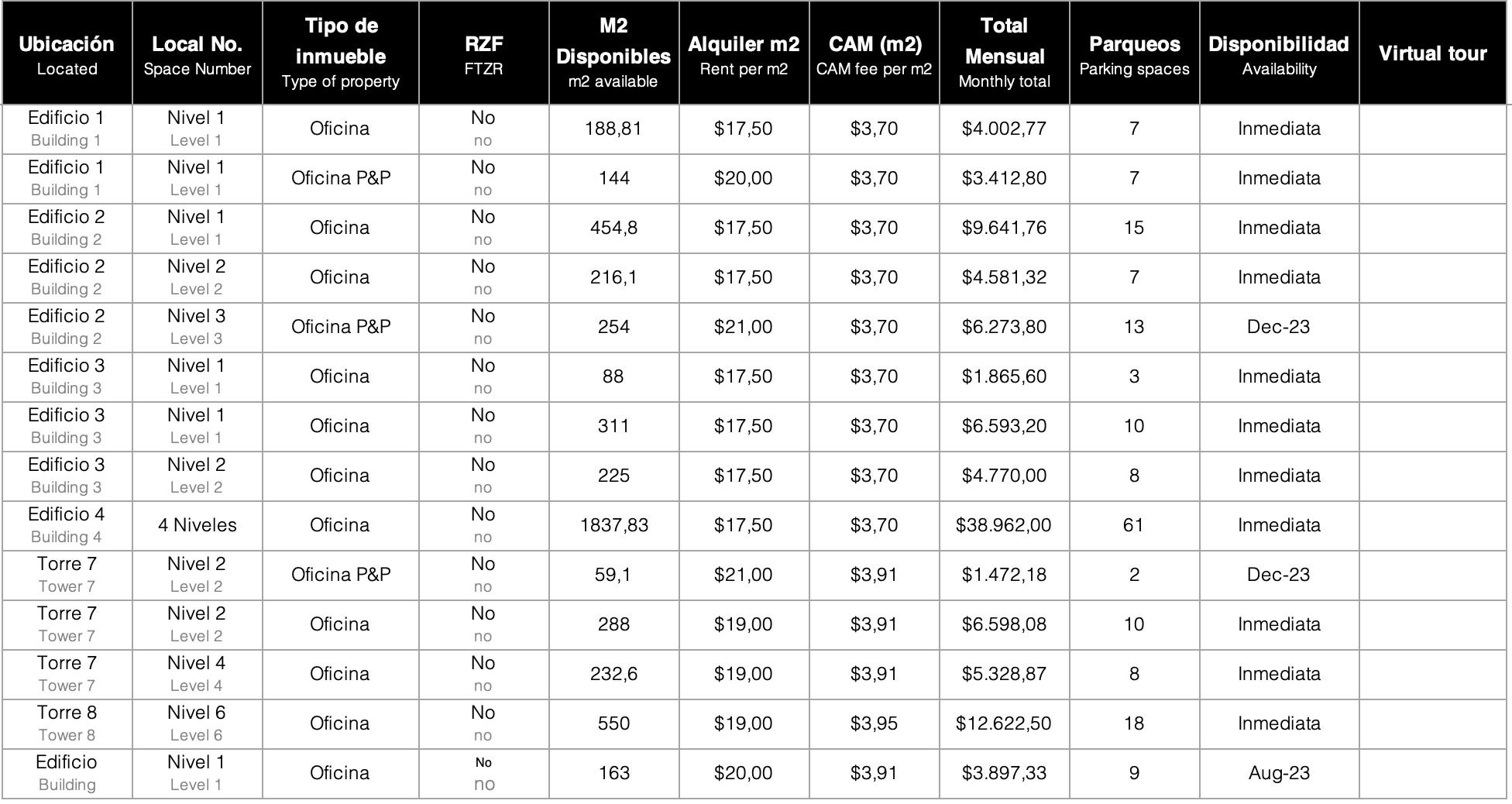Select the Torre 8 location cell
This screenshot has height=804, width=1512.
(x=67, y=724)
